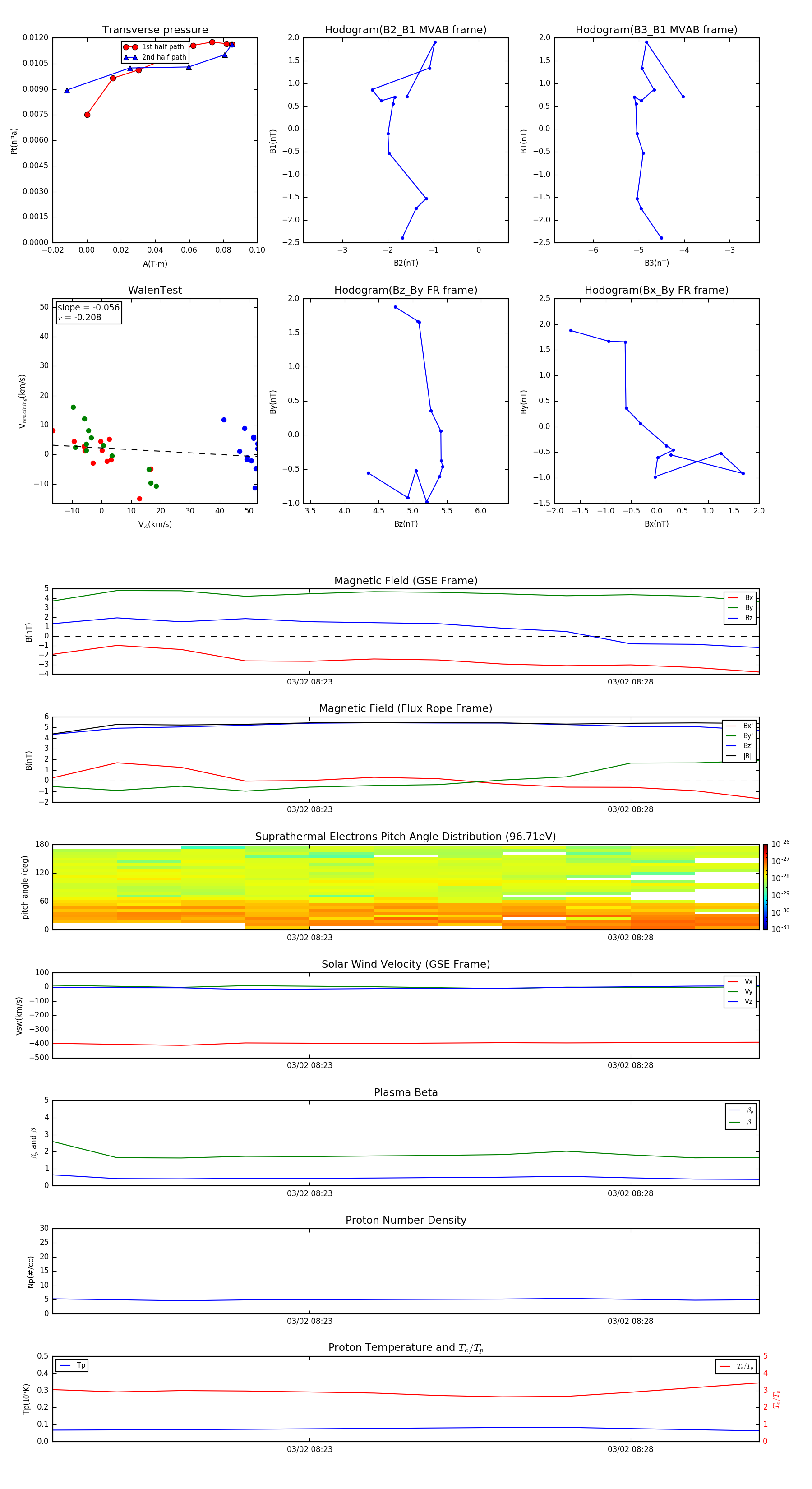812x1489 pixels.
Task: Click the "Proton Temperature and Te/Tp" title
Action: point(406,1348)
